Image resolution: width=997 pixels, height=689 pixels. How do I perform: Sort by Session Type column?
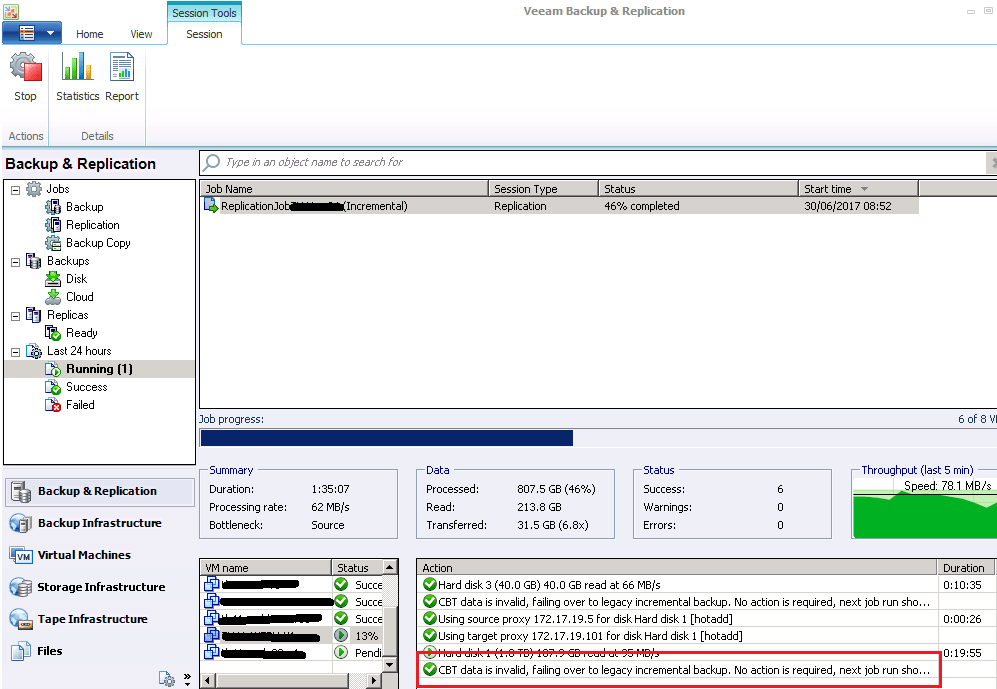[x=543, y=189]
